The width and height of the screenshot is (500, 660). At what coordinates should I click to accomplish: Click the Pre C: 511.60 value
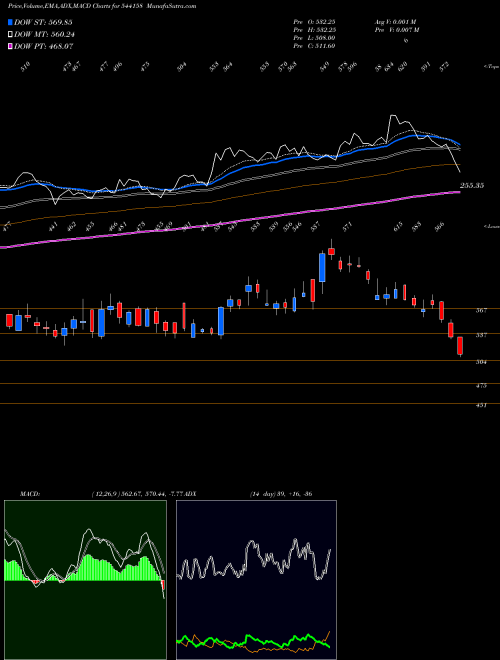[314, 46]
